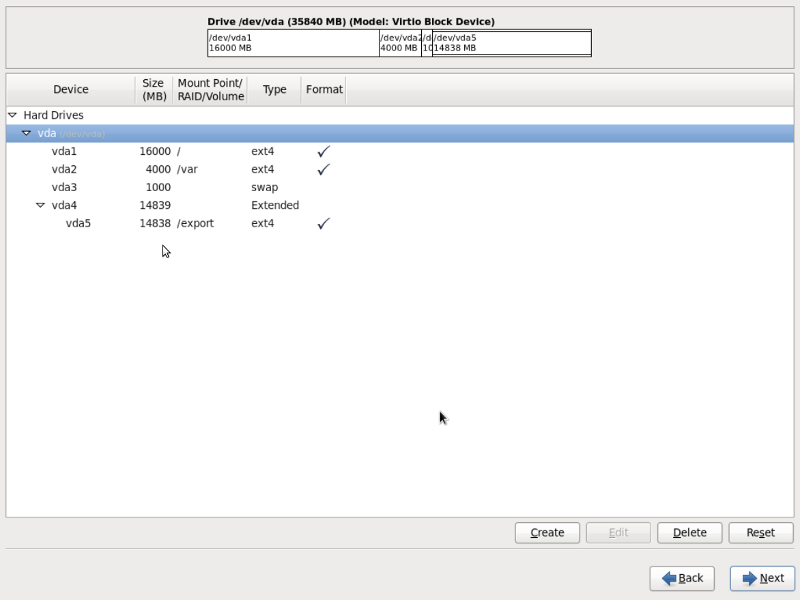This screenshot has width=800, height=600.
Task: Collapse the vda drive expander arrow
Action: coord(26,133)
